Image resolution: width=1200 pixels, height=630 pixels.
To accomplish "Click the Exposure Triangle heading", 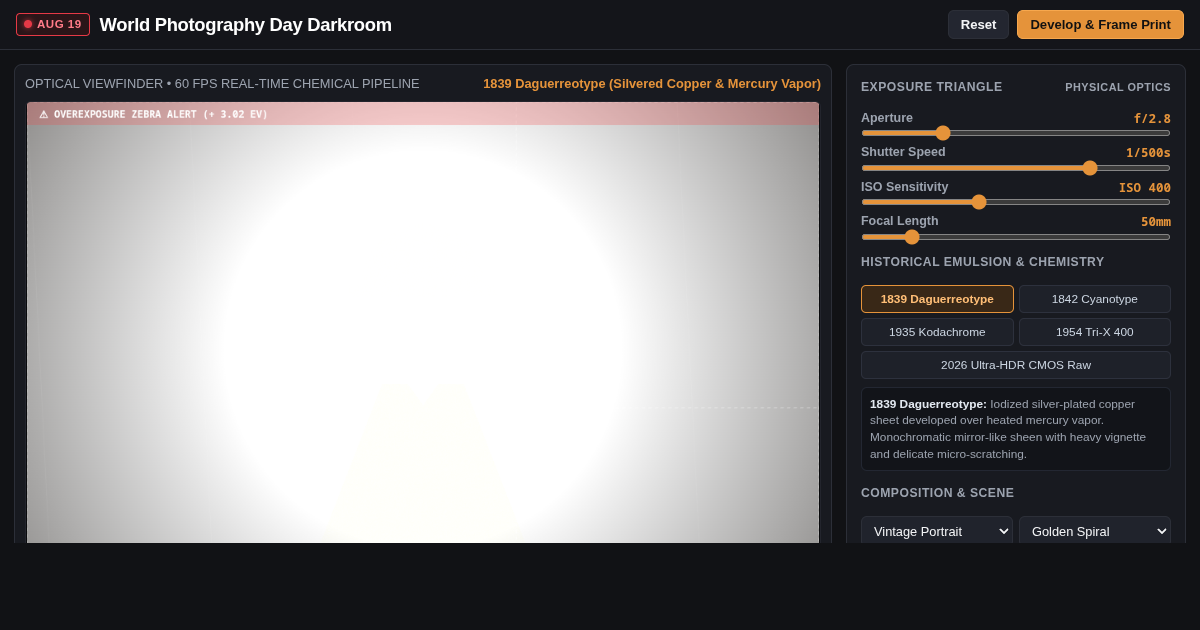I will coord(932,87).
